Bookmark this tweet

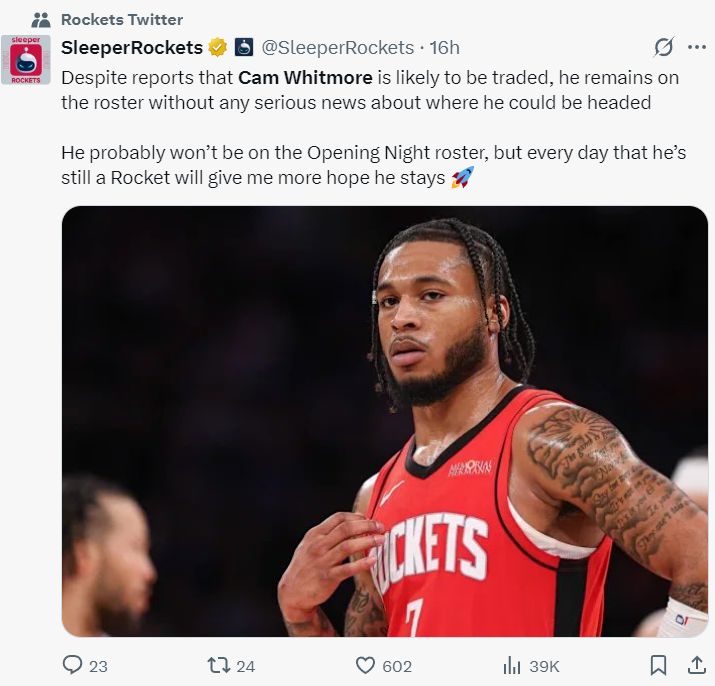click(x=658, y=665)
